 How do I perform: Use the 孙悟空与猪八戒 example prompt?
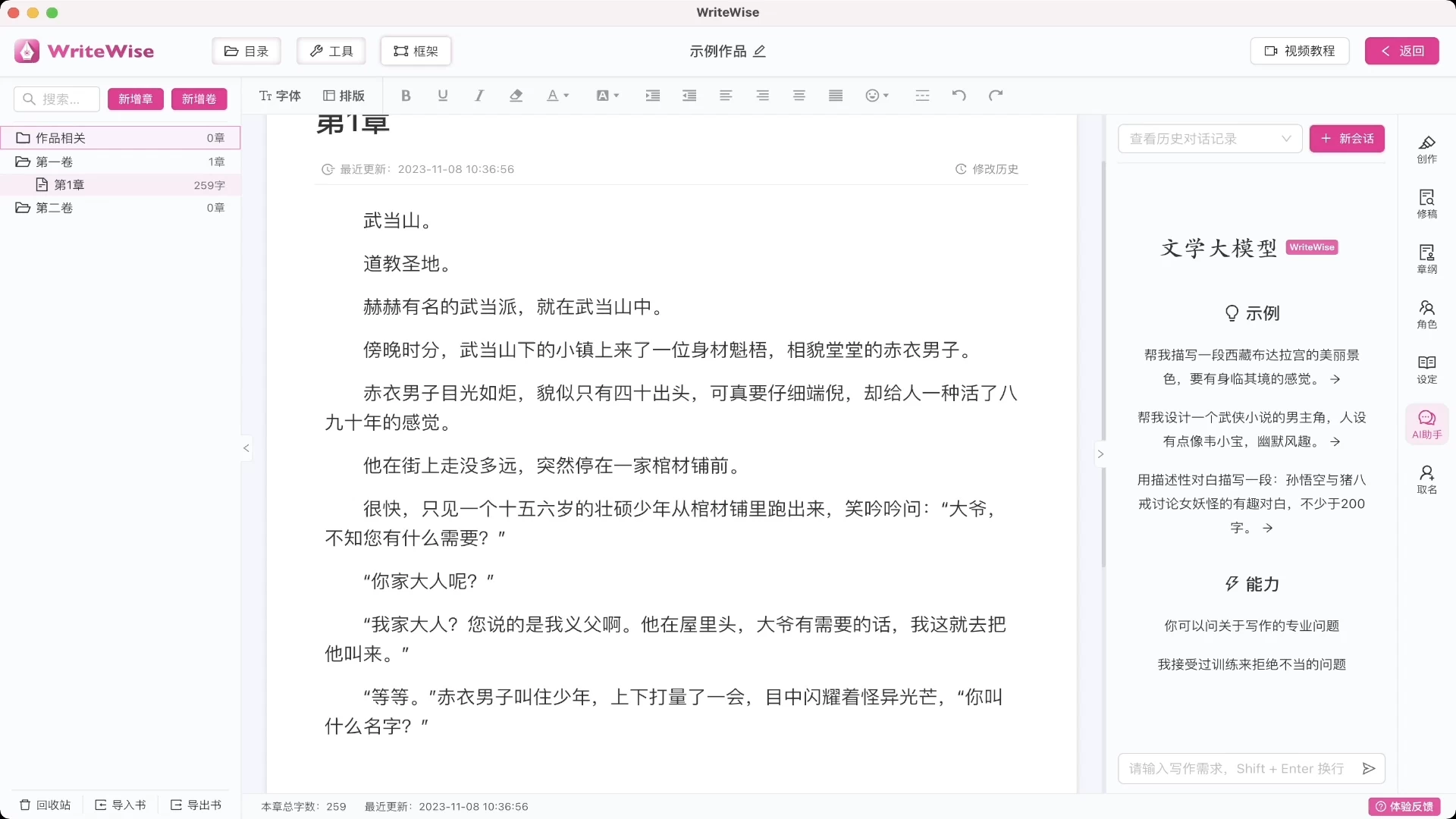tap(1251, 504)
